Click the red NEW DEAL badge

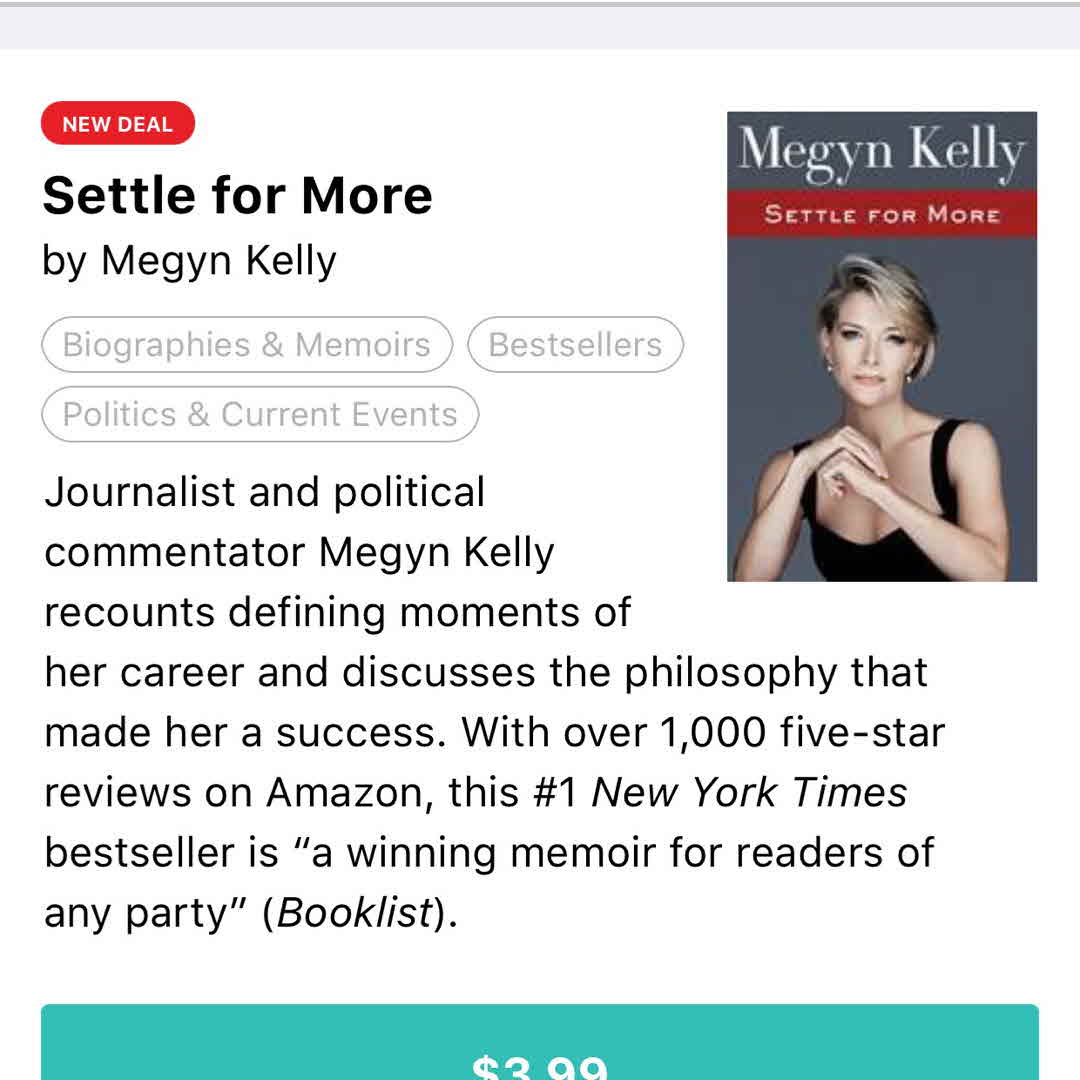(117, 124)
